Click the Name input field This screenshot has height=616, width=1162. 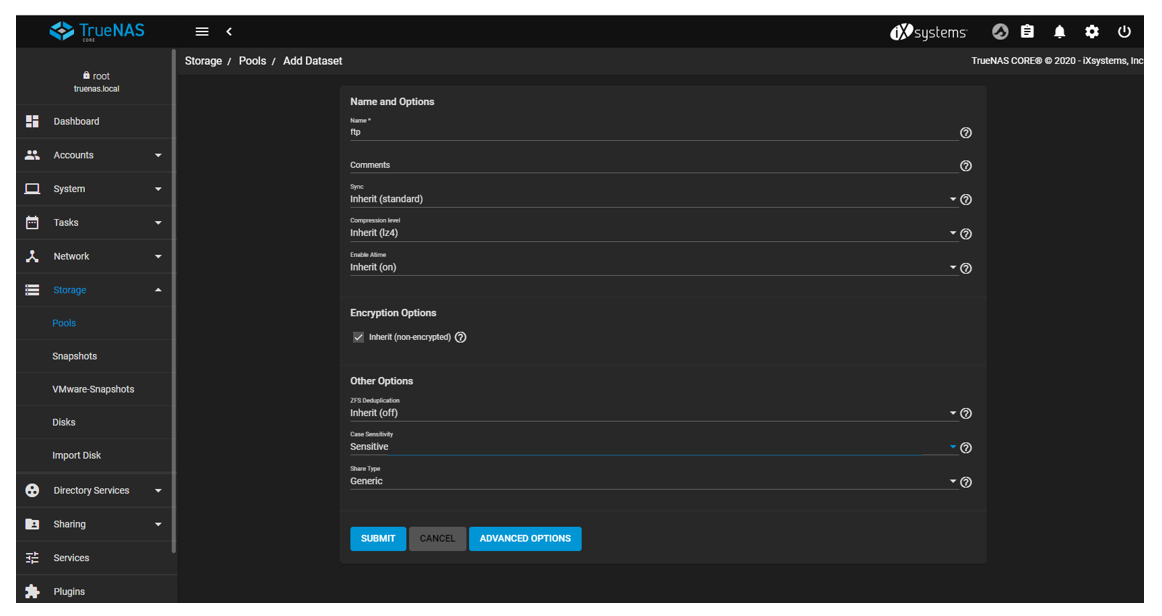pyautogui.click(x=654, y=132)
